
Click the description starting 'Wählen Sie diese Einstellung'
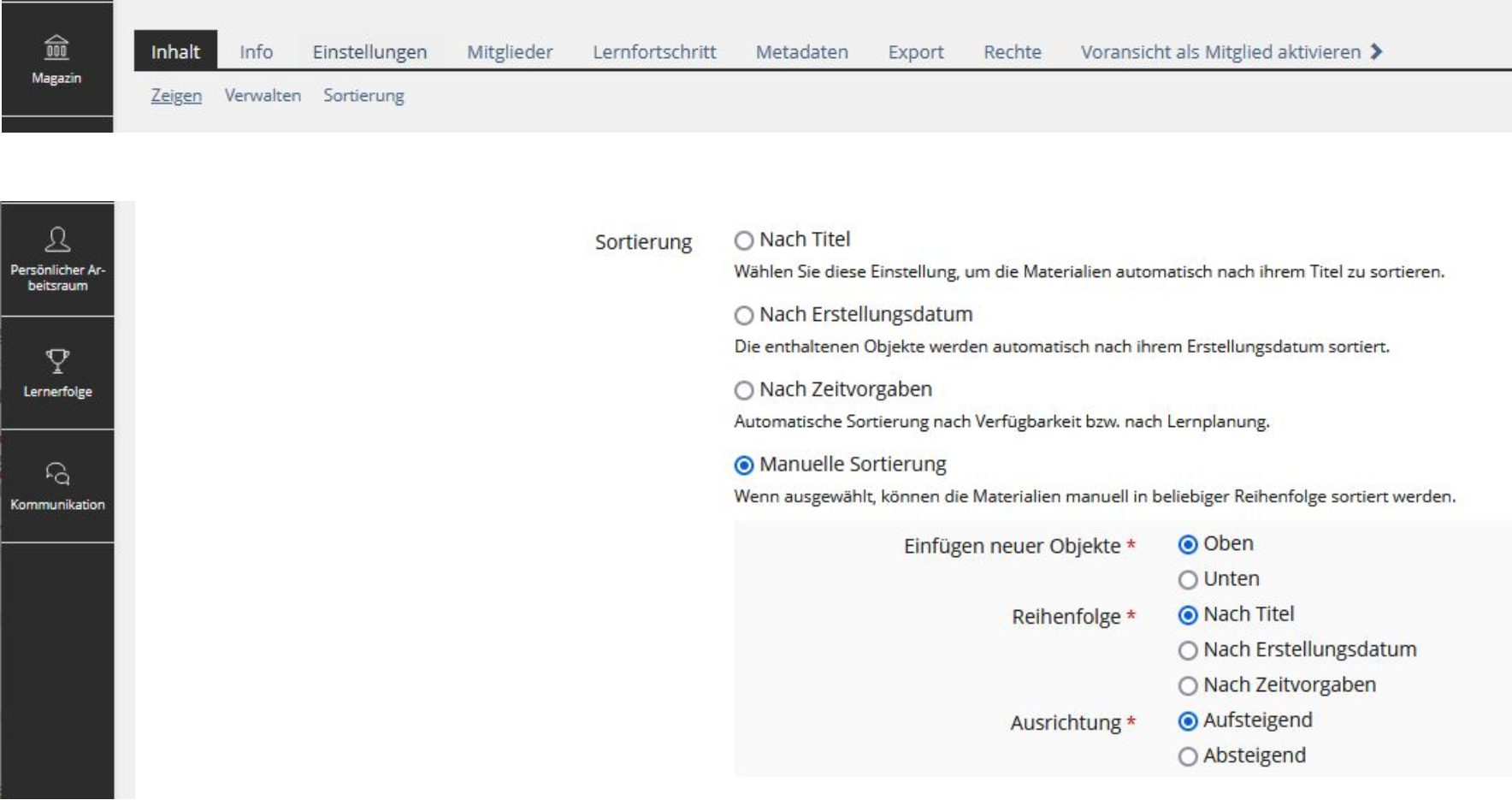click(1089, 271)
